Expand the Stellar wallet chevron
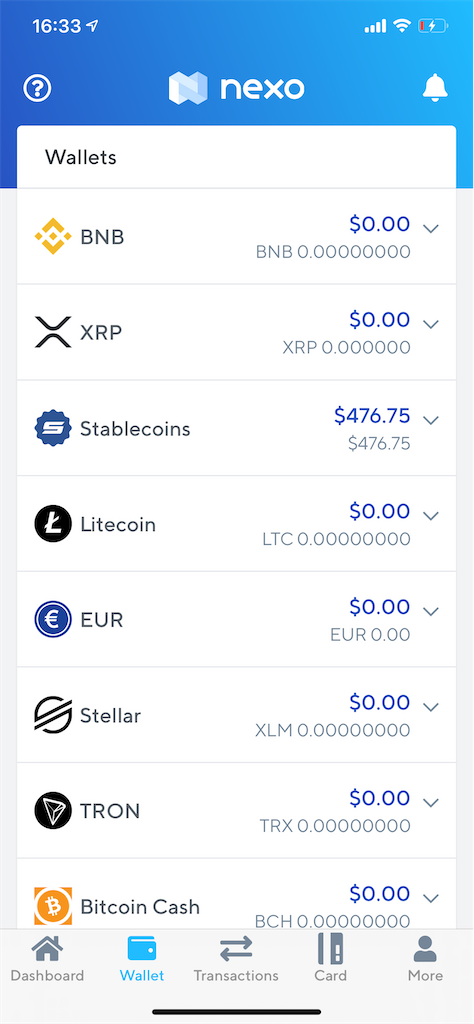This screenshot has width=474, height=1024. [x=430, y=707]
